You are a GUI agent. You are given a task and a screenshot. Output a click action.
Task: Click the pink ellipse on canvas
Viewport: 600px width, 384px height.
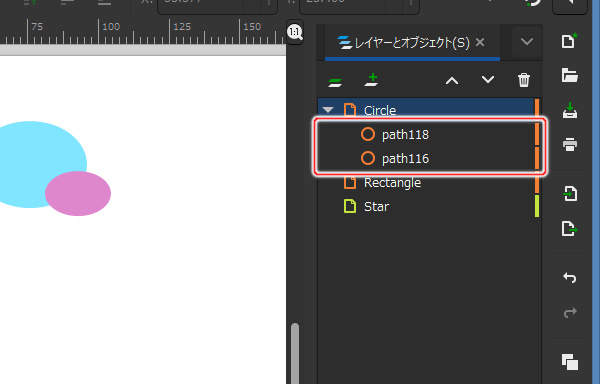pyautogui.click(x=78, y=194)
